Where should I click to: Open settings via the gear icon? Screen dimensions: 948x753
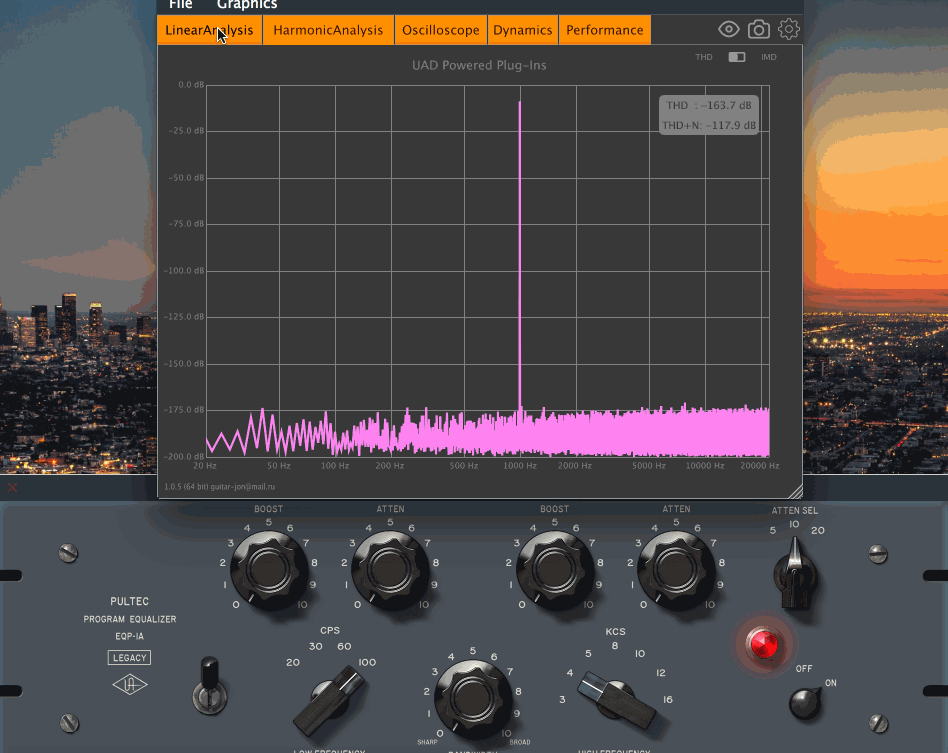tap(788, 29)
